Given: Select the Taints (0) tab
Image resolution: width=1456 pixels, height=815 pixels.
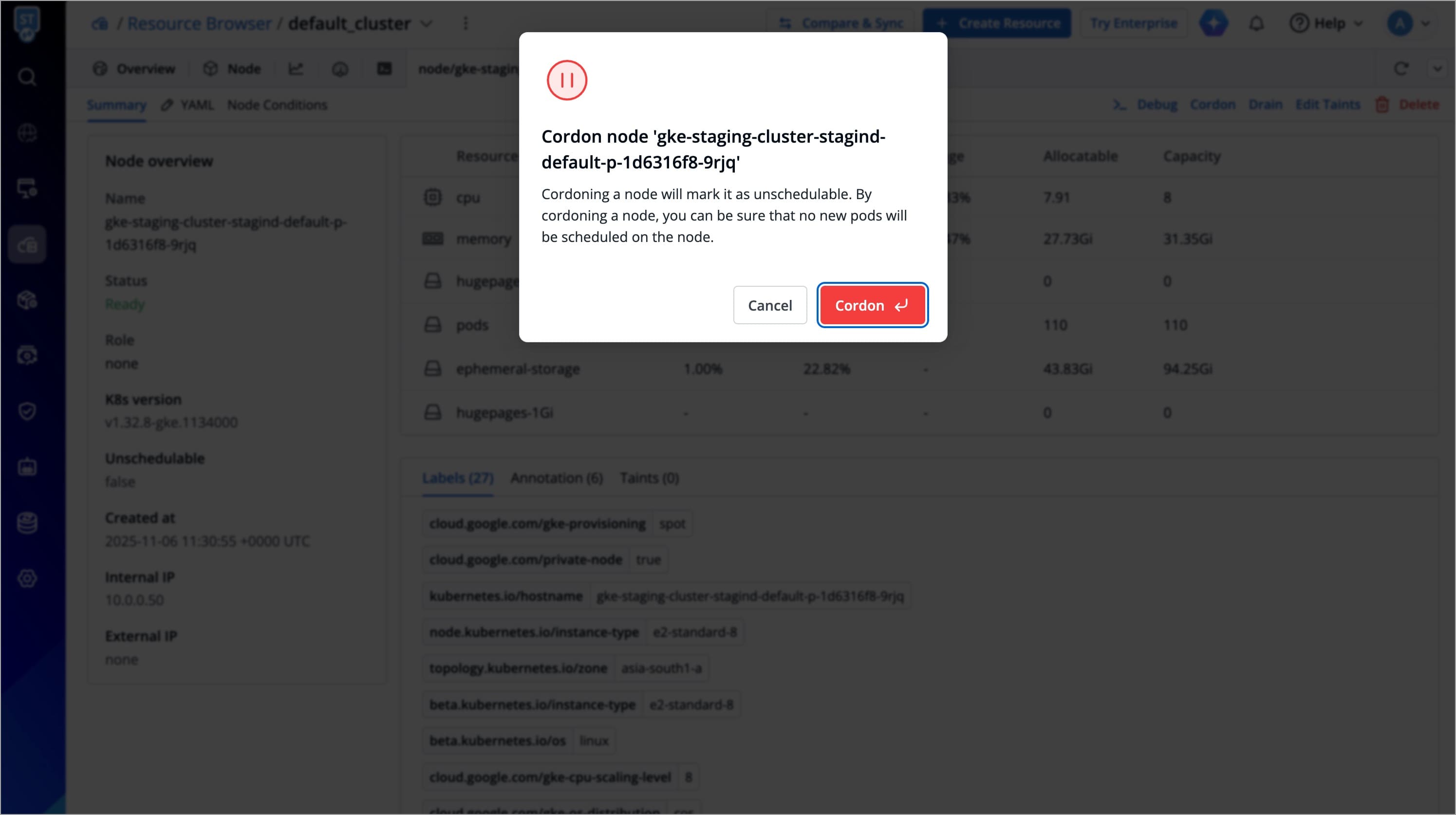Looking at the screenshot, I should pos(649,478).
